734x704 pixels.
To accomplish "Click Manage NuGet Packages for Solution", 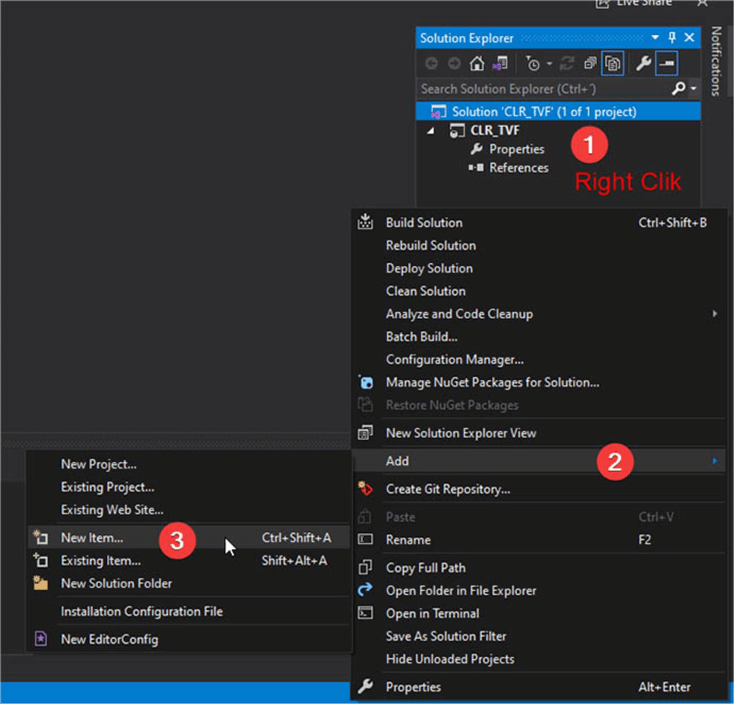I will tap(492, 382).
